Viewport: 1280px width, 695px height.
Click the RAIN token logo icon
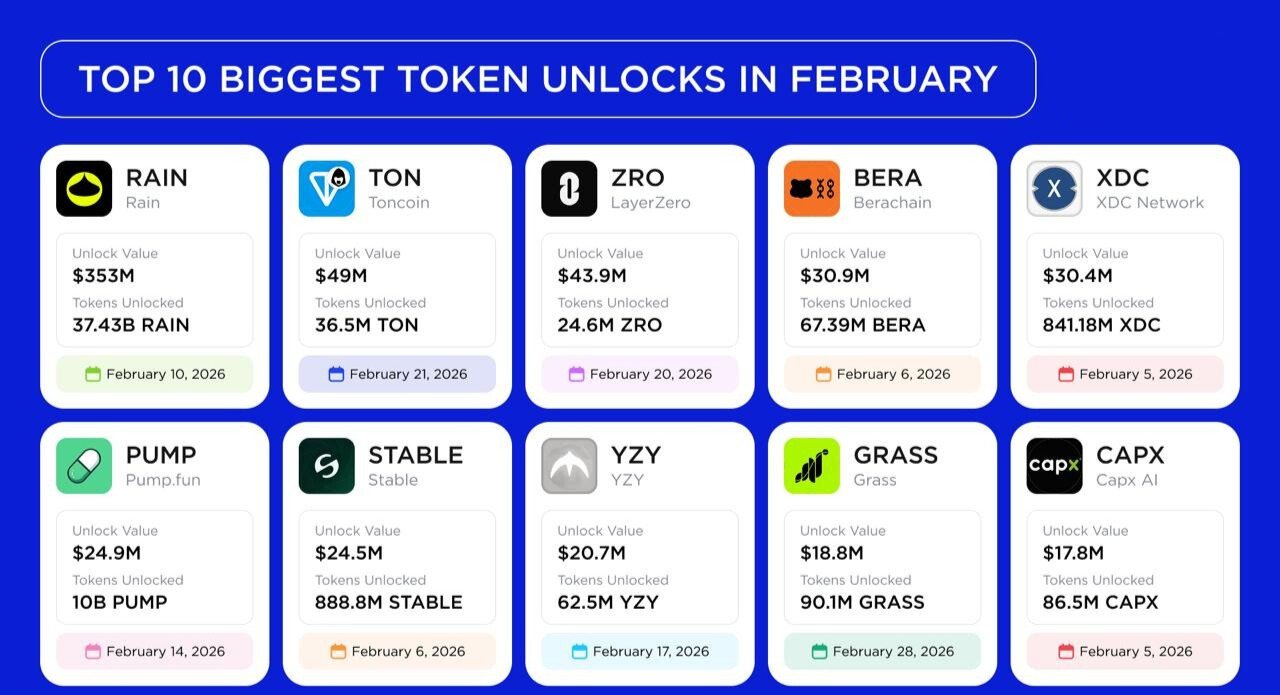pos(84,189)
